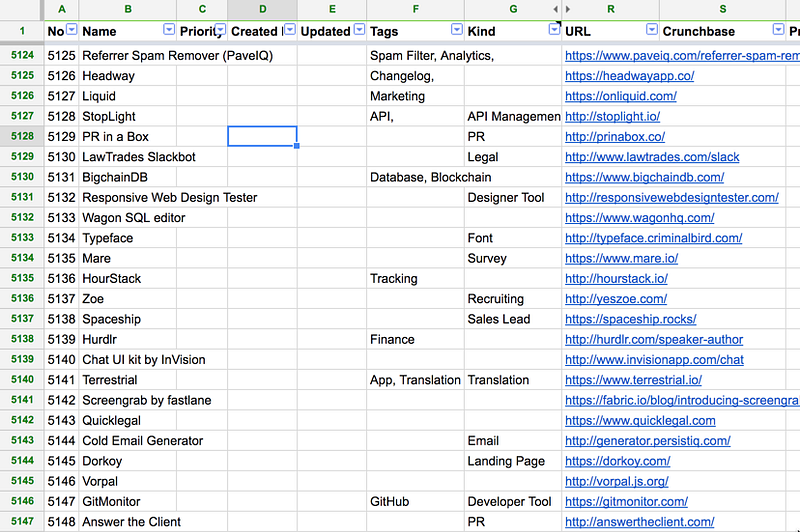
Task: Select the 'Landing Page' kind cell
Action: point(513,461)
